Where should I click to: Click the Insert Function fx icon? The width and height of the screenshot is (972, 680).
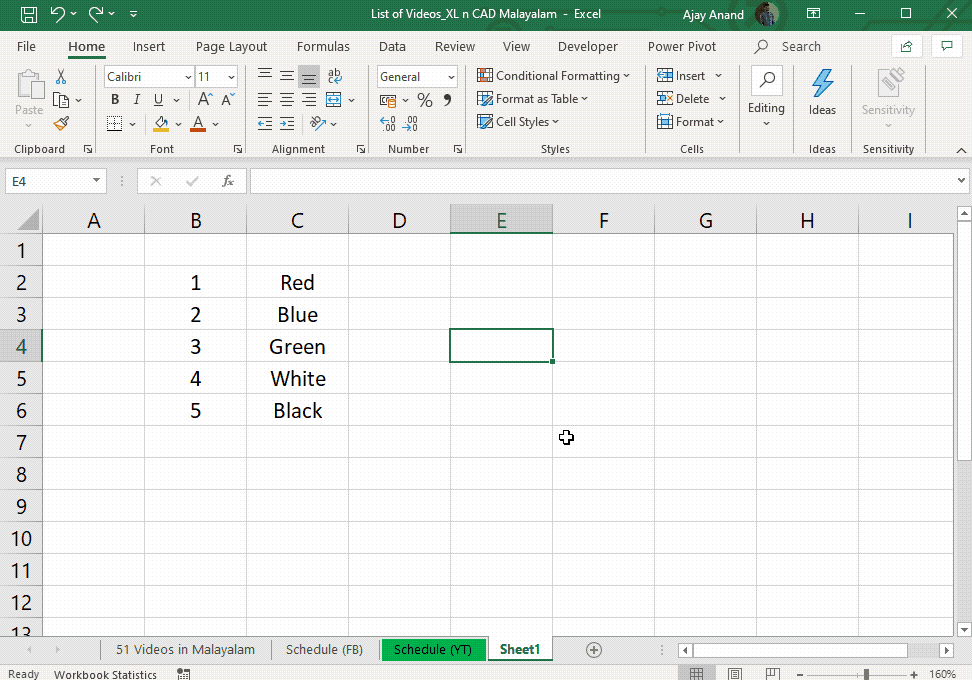point(228,181)
